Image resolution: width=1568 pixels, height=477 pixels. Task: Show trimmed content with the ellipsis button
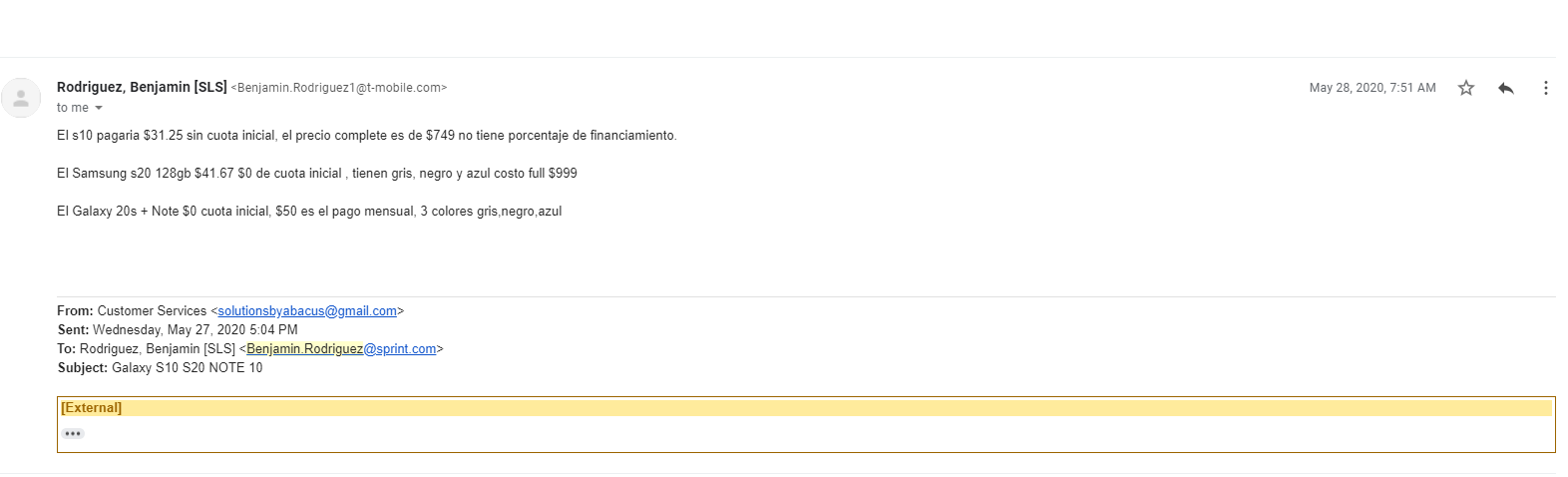pyautogui.click(x=73, y=433)
